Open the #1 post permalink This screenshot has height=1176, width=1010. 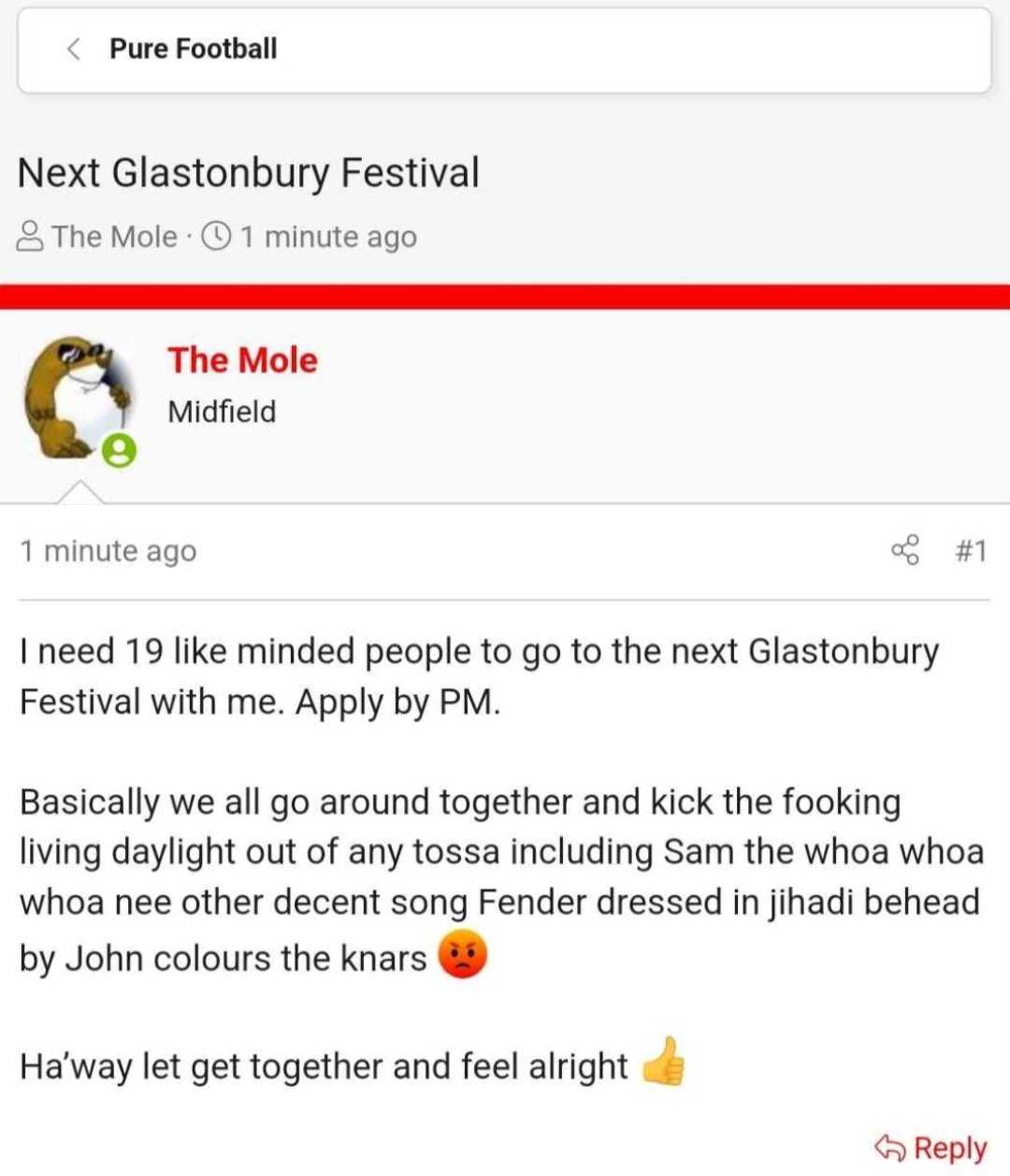(x=972, y=551)
